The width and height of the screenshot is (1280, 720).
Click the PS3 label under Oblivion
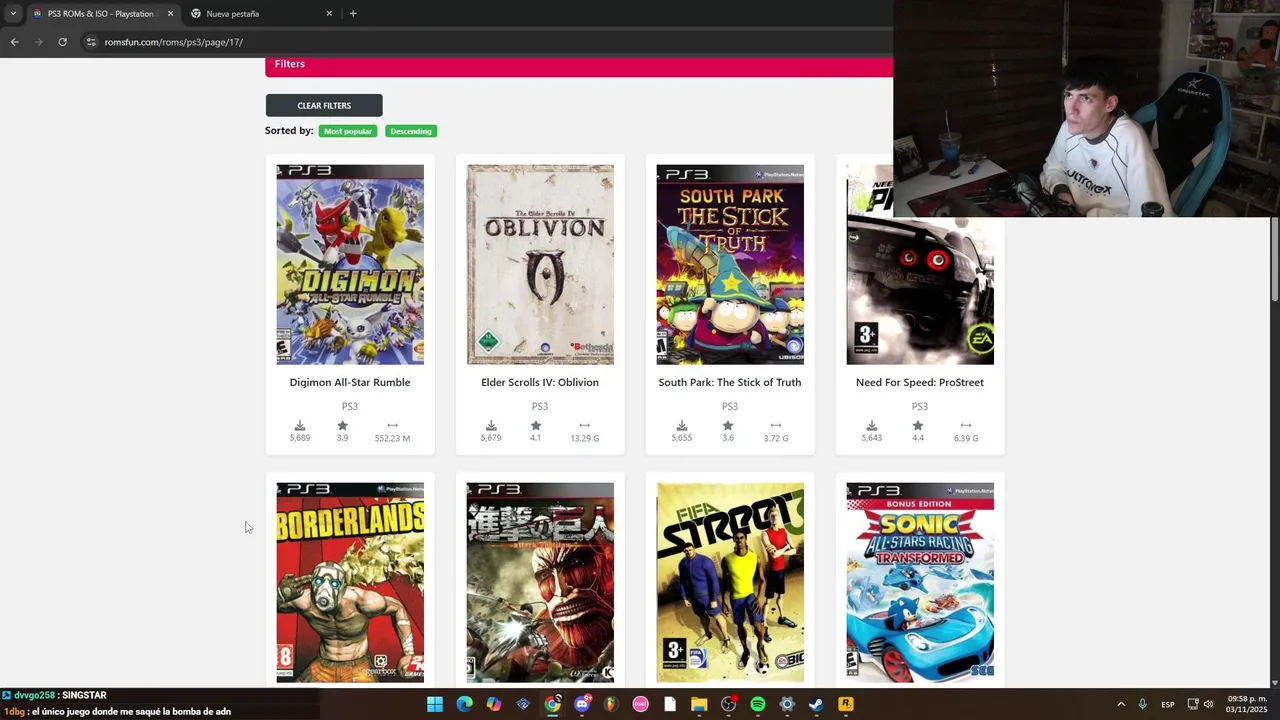point(540,406)
